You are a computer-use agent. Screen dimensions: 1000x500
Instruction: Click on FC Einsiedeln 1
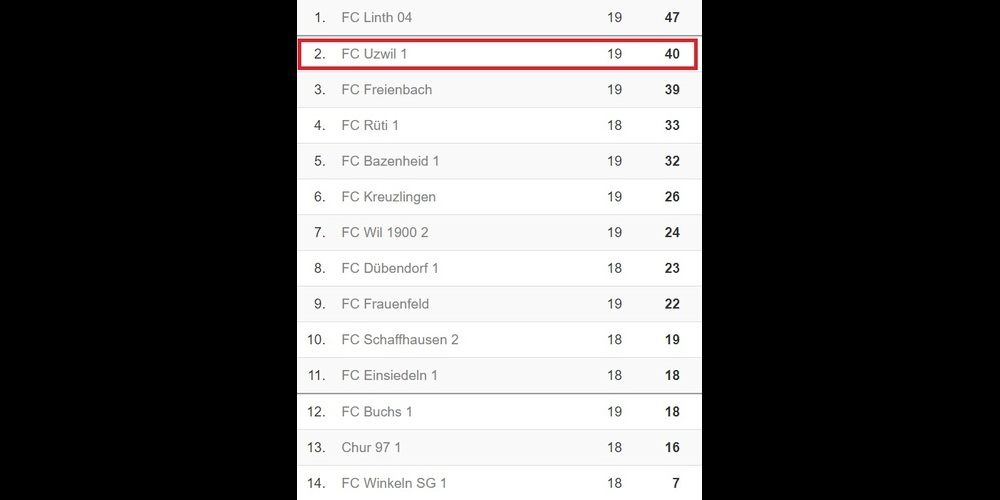[x=389, y=376]
